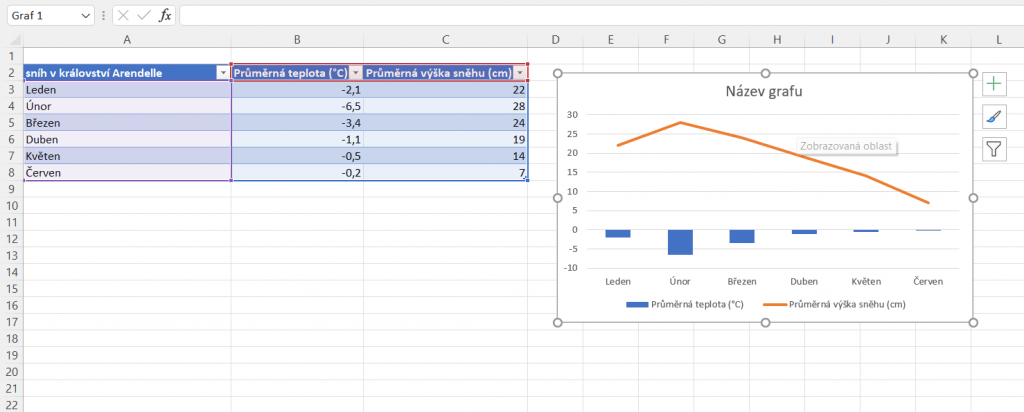Select row 5 header
Screen dimensions: 1024x412
click(11, 123)
